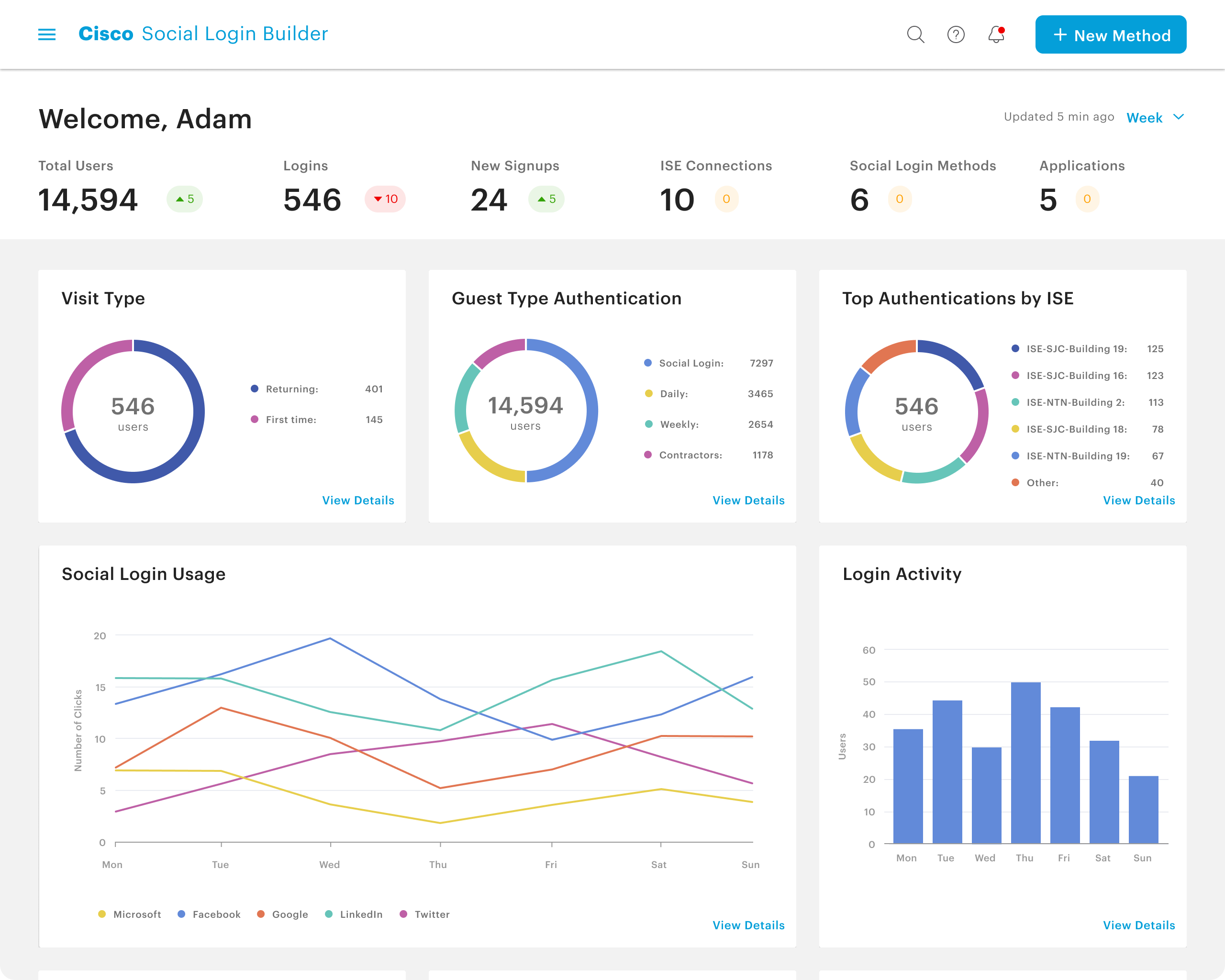Image resolution: width=1225 pixels, height=980 pixels.
Task: Toggle Google series in usage legend
Action: [282, 914]
